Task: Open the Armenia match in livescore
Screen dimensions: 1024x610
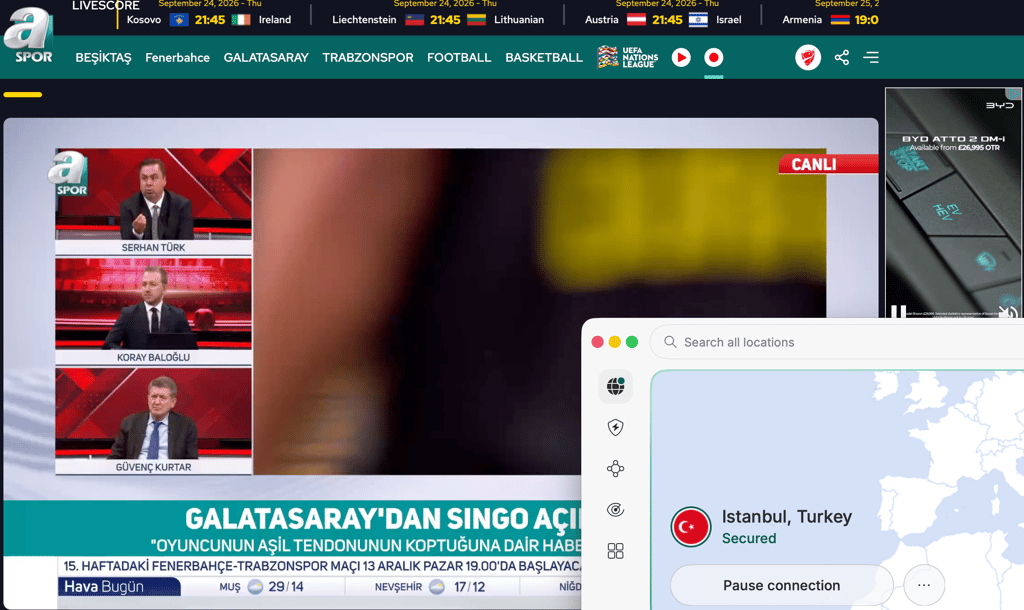Action: (831, 20)
